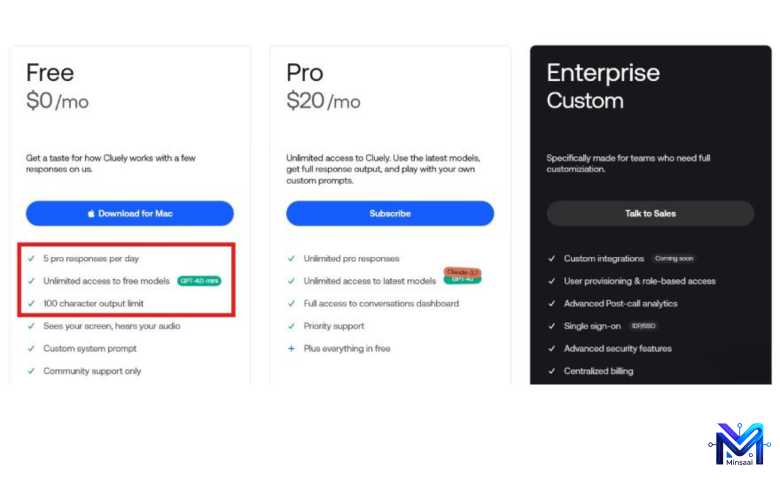Click checkmark beside Custom integrations
This screenshot has height=480, width=780.
click(551, 258)
